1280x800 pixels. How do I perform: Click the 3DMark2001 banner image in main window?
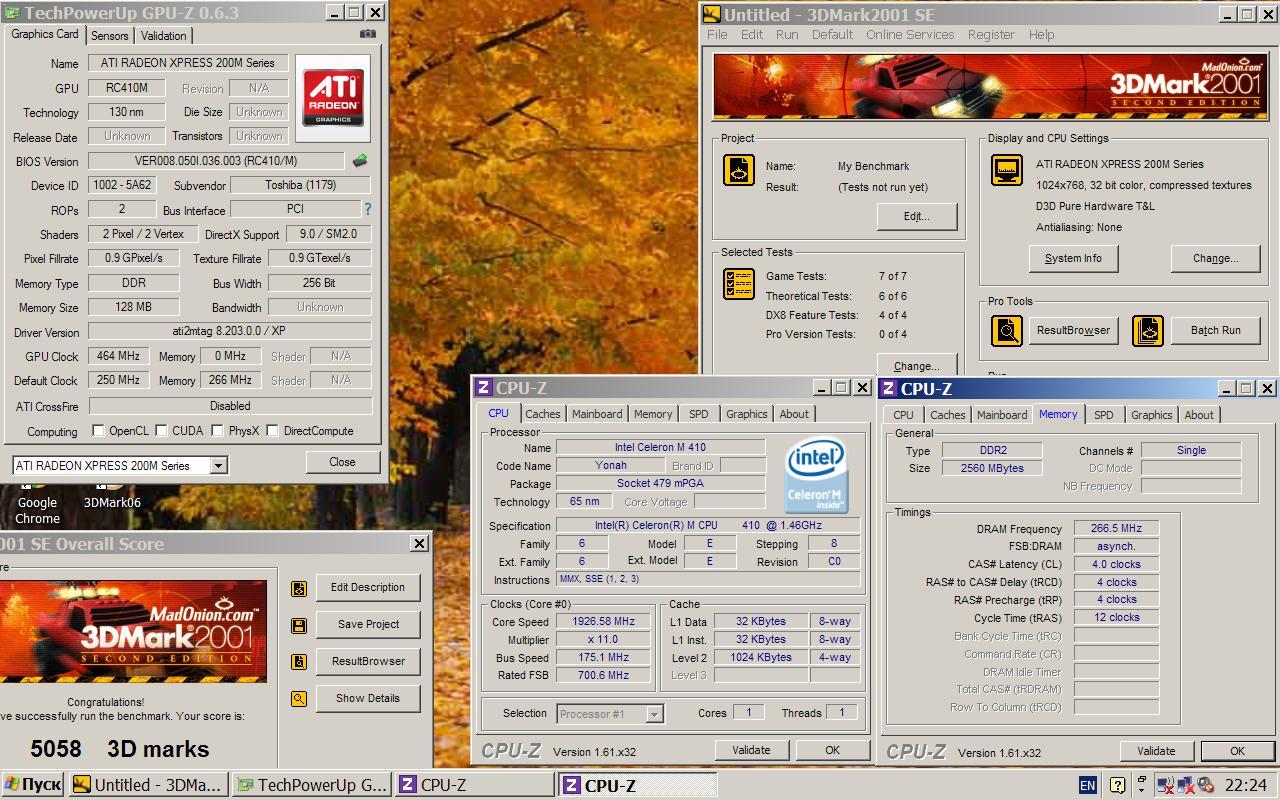click(988, 87)
